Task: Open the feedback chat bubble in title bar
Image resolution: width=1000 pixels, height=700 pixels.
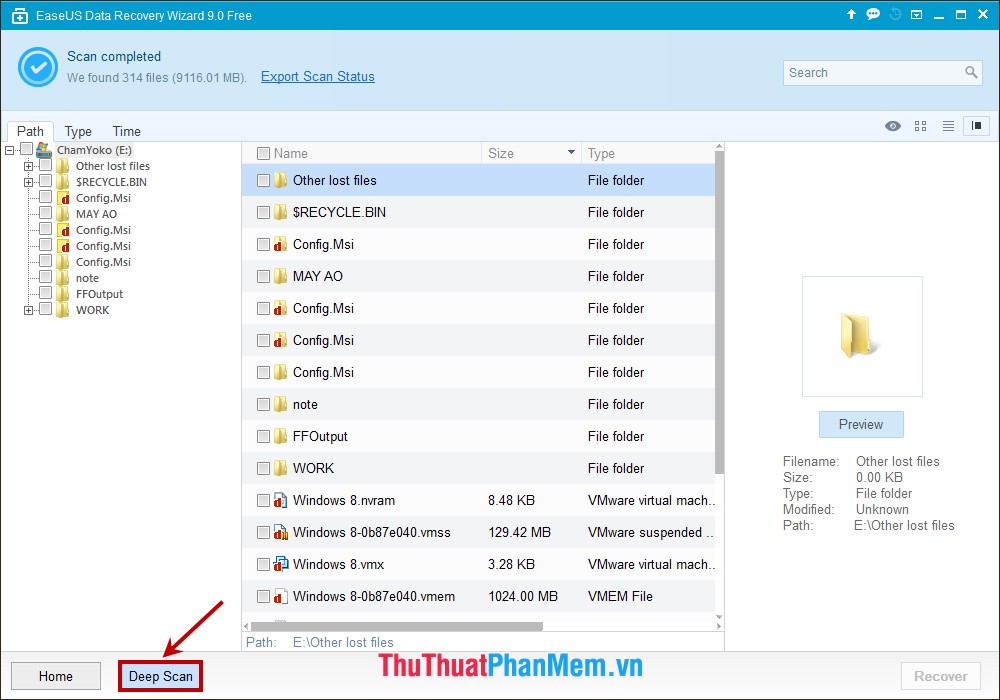Action: click(x=872, y=14)
